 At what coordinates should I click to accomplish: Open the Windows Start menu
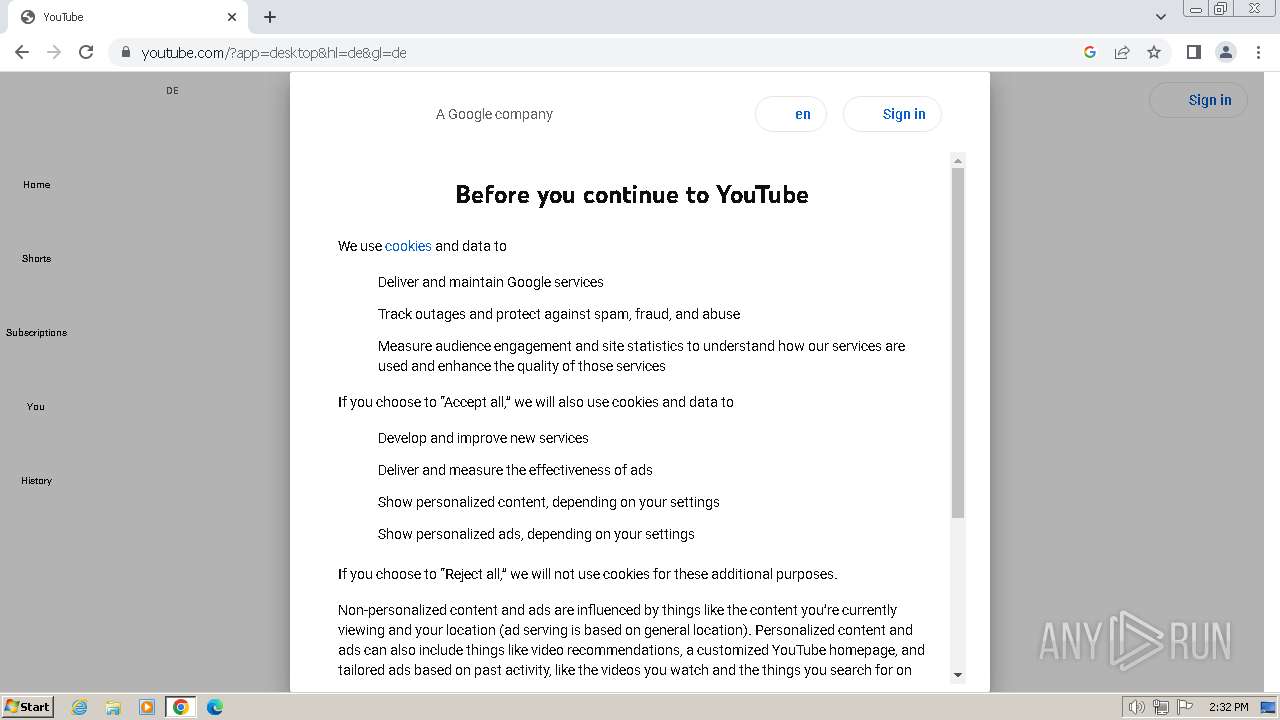(27, 707)
